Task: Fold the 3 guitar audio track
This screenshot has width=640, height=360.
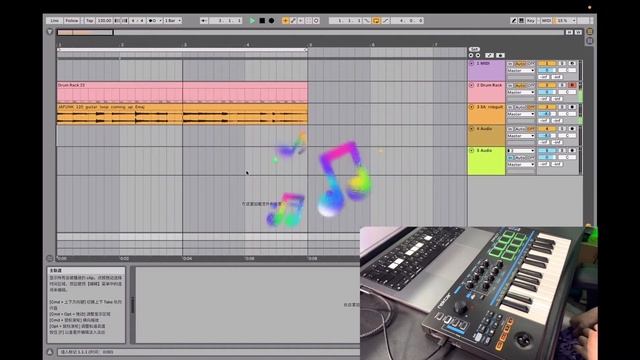Action: point(471,107)
